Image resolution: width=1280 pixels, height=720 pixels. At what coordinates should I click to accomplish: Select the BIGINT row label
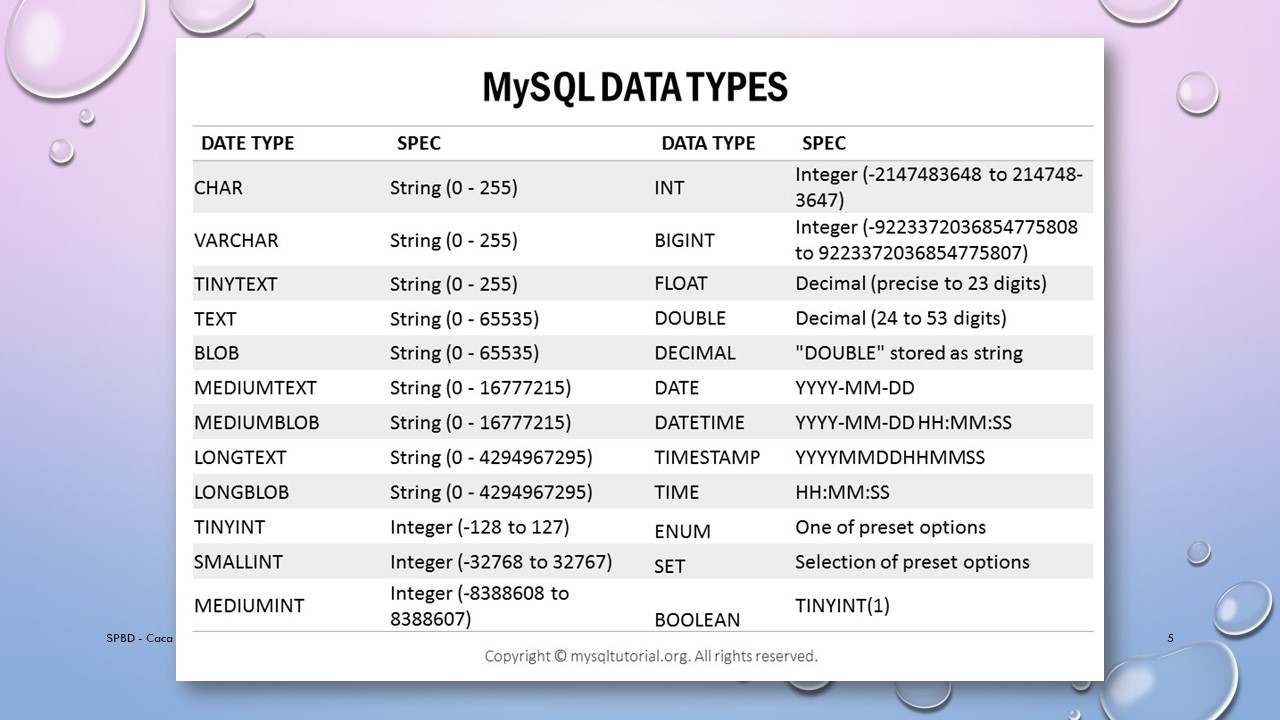click(x=685, y=241)
